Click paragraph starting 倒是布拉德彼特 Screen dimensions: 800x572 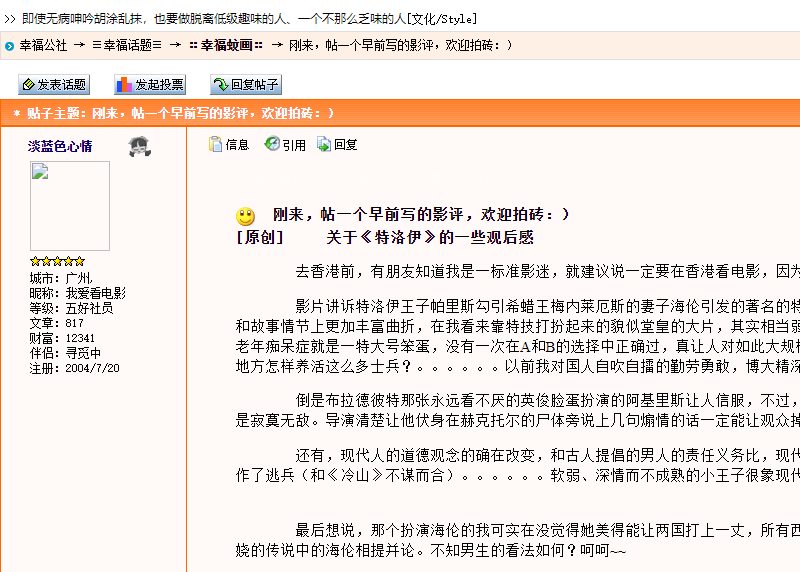(x=518, y=410)
